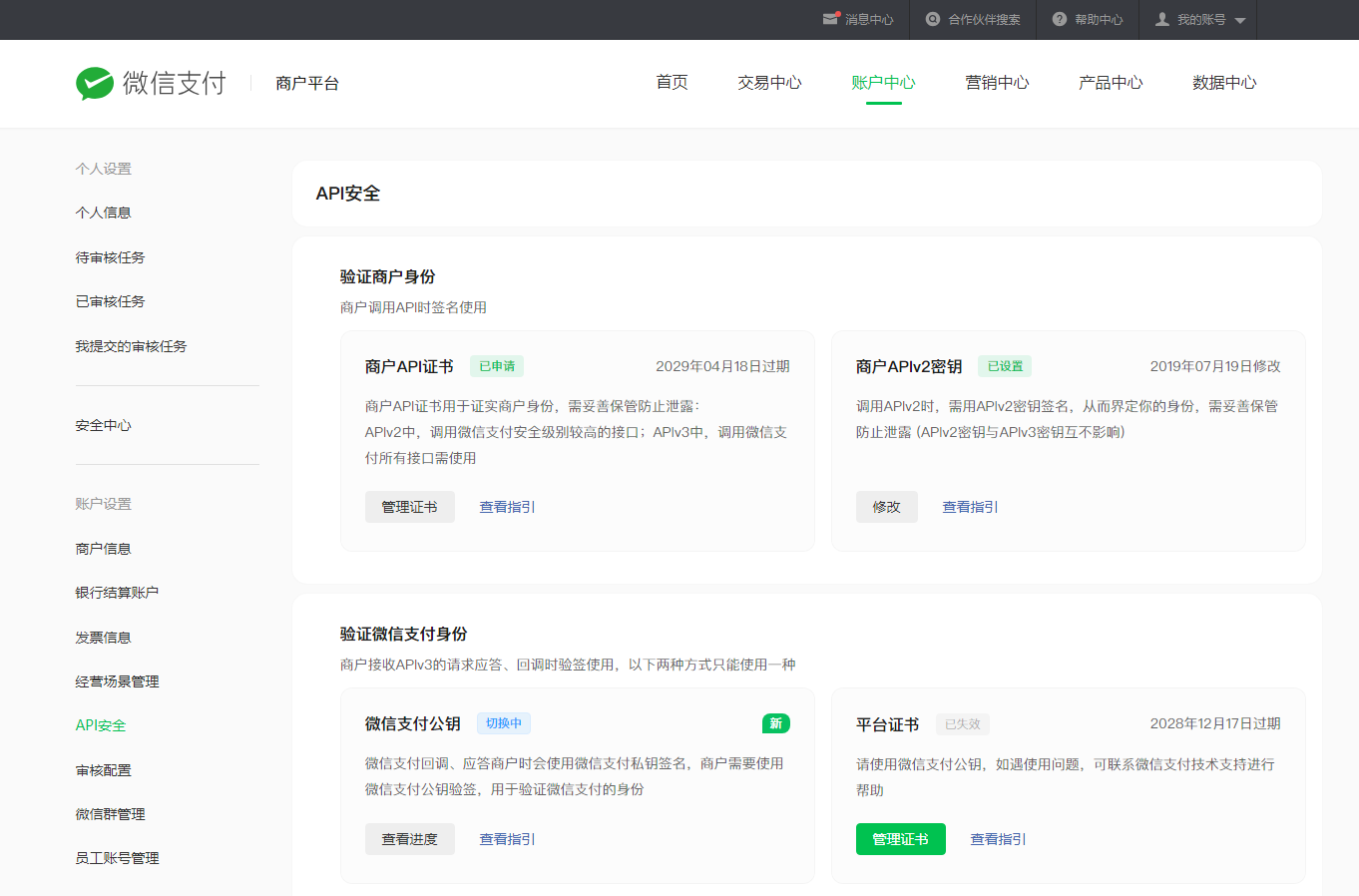Click the 切换中 status tag

504,723
